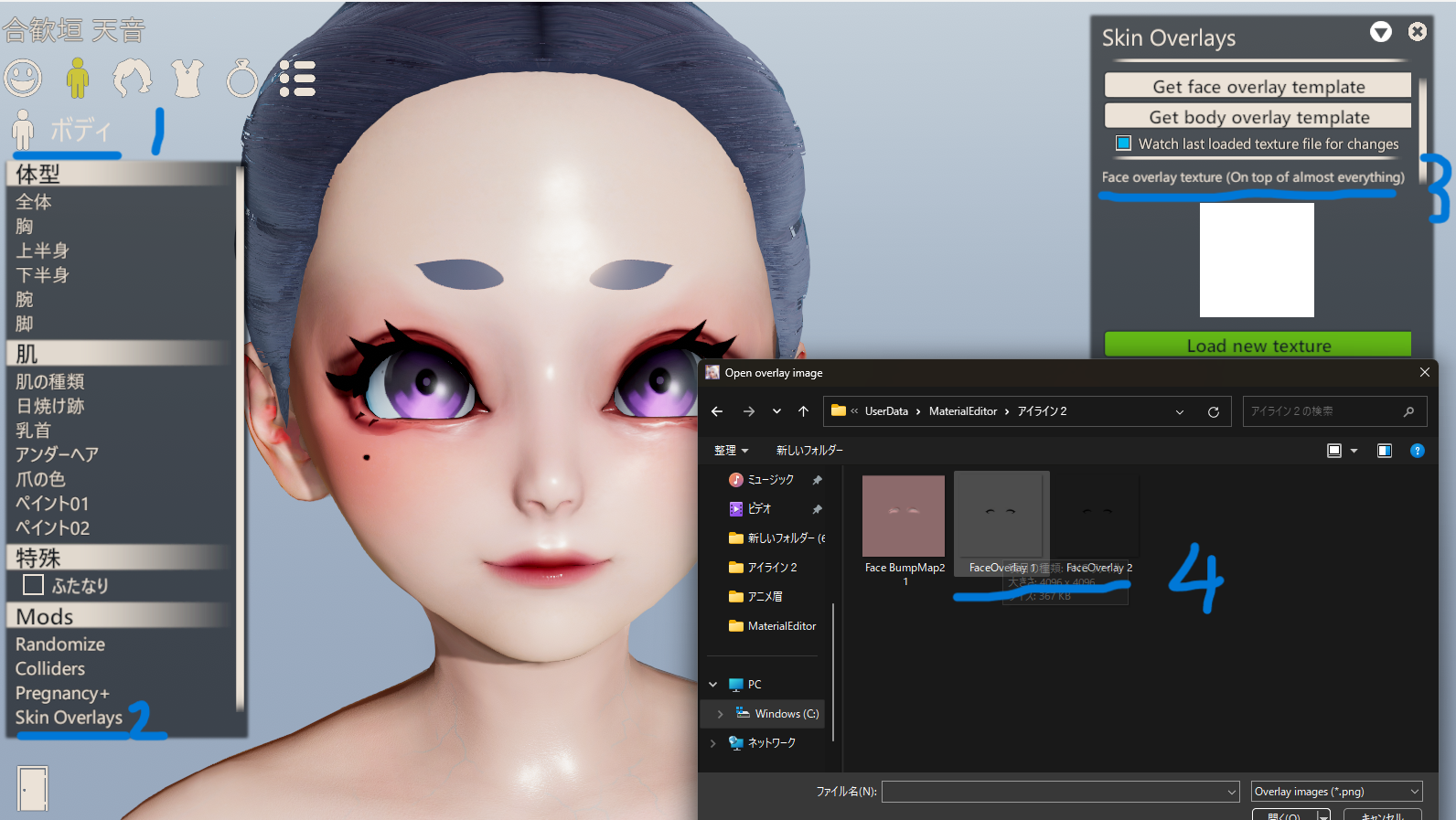The height and width of the screenshot is (820, 1456).
Task: Enable watch last loaded texture checkbox
Action: coord(1123,144)
